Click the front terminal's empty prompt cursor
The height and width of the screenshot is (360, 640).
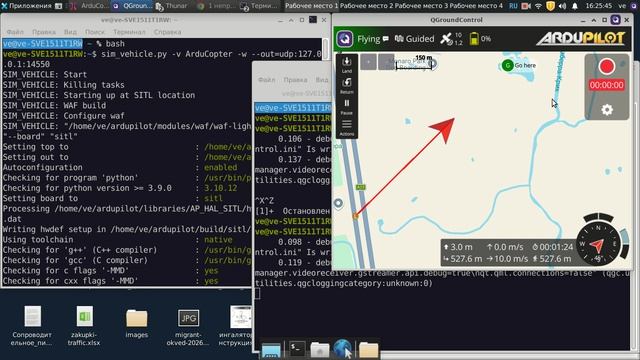pos(257,293)
